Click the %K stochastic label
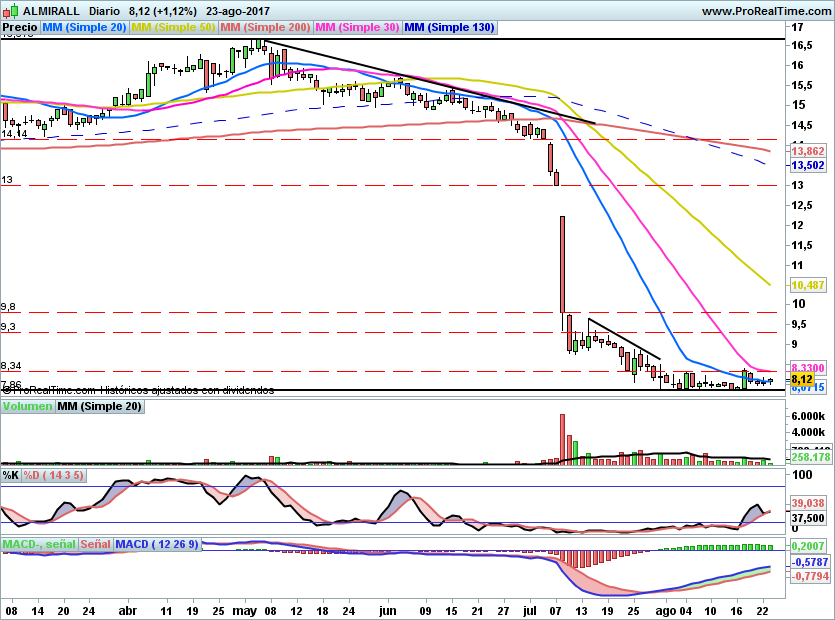 11,474
